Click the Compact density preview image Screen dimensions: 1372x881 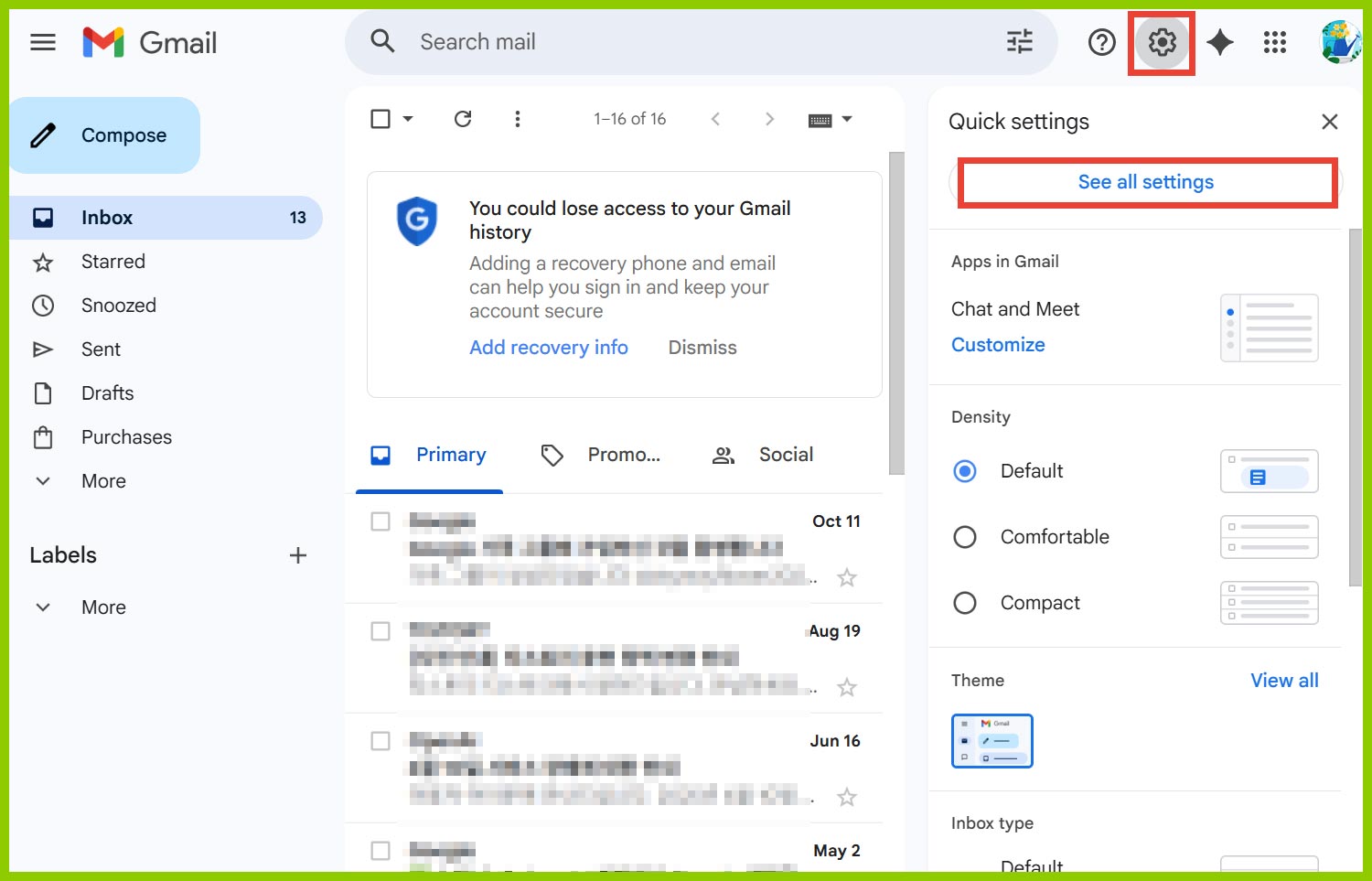(x=1270, y=603)
